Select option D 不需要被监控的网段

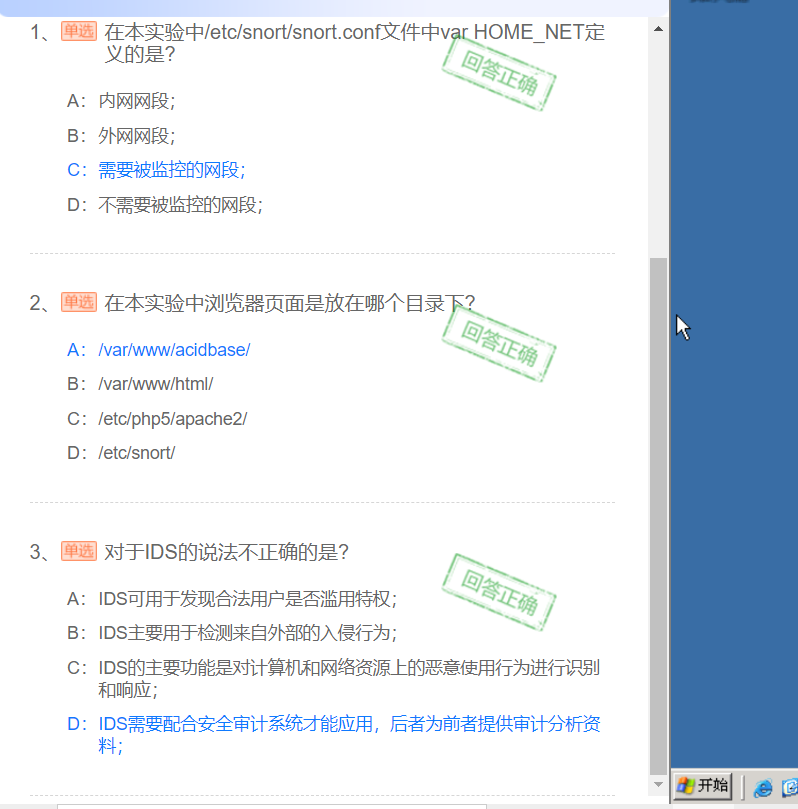point(165,205)
